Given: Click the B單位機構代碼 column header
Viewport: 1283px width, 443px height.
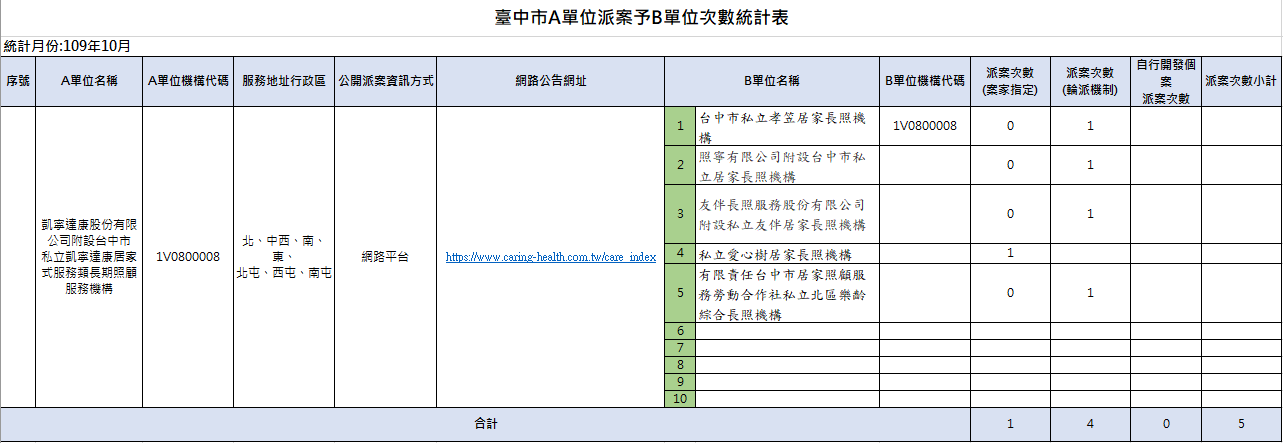Looking at the screenshot, I should pyautogui.click(x=925, y=81).
